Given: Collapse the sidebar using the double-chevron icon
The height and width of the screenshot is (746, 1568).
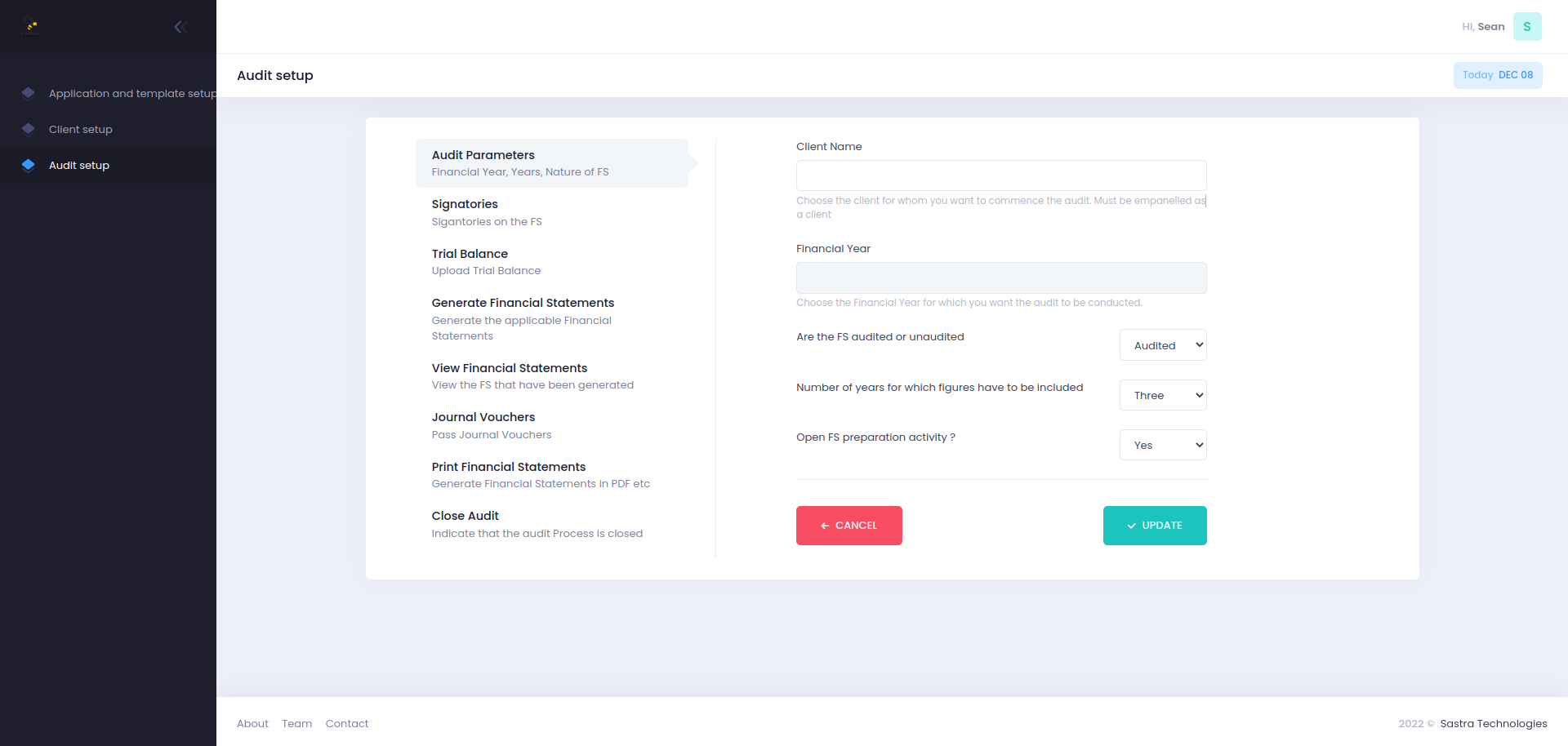Looking at the screenshot, I should [x=180, y=26].
